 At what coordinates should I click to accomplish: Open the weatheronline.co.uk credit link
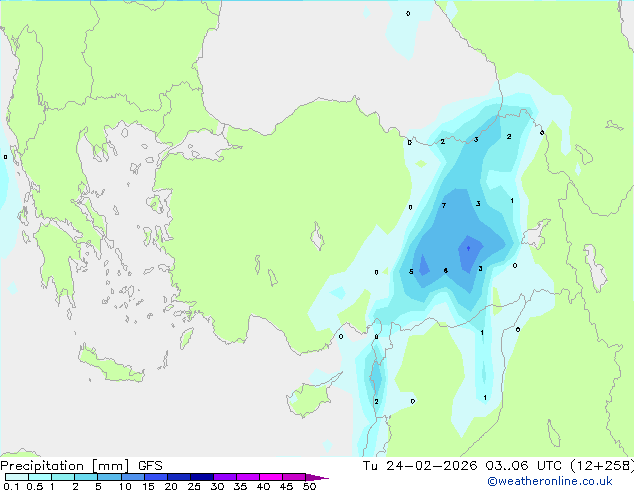coord(550,481)
